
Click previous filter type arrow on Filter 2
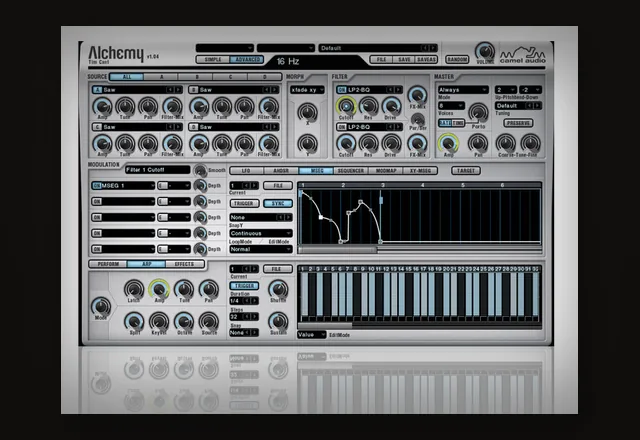pos(390,127)
